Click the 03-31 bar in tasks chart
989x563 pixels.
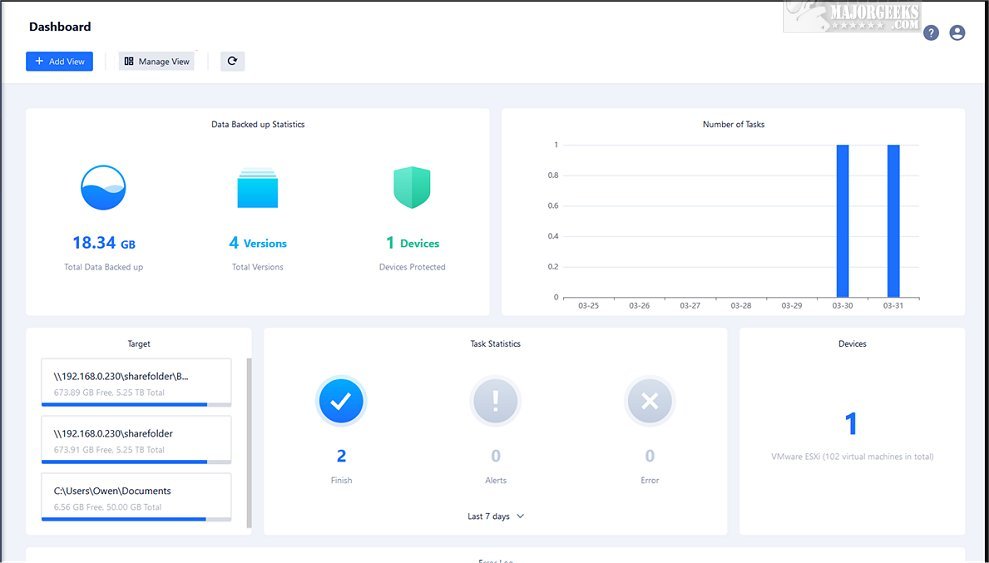tap(893, 221)
